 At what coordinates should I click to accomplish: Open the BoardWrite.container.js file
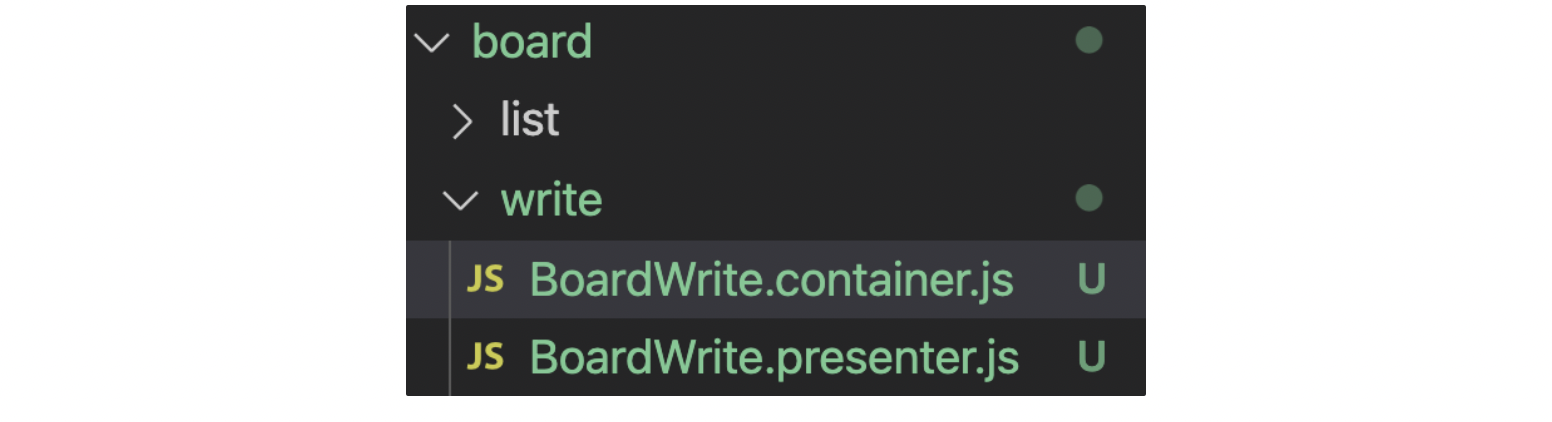772,280
